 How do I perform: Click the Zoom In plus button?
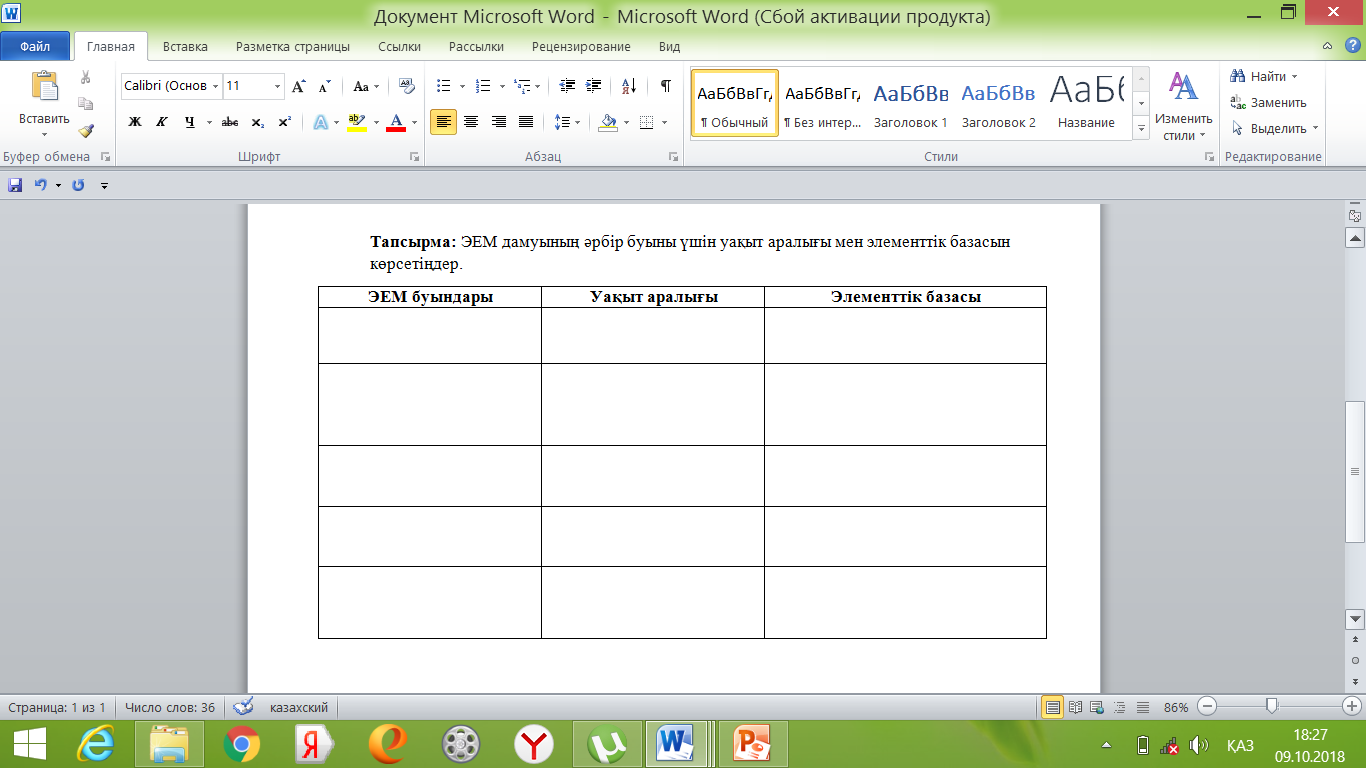1352,707
